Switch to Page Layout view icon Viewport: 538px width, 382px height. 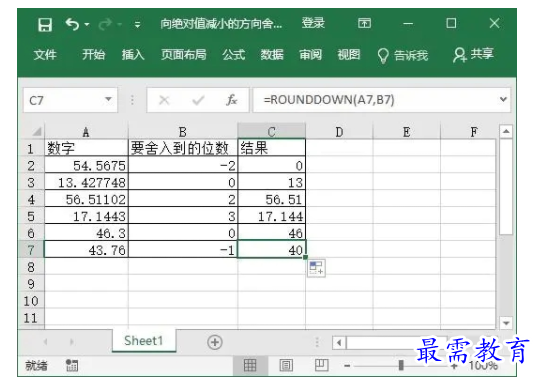[x=286, y=365]
